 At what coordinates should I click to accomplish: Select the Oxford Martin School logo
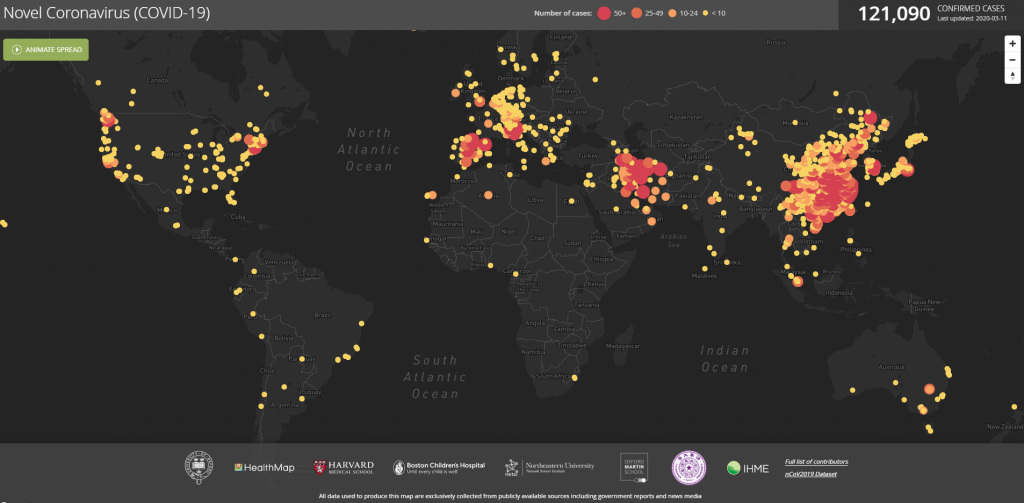click(635, 467)
